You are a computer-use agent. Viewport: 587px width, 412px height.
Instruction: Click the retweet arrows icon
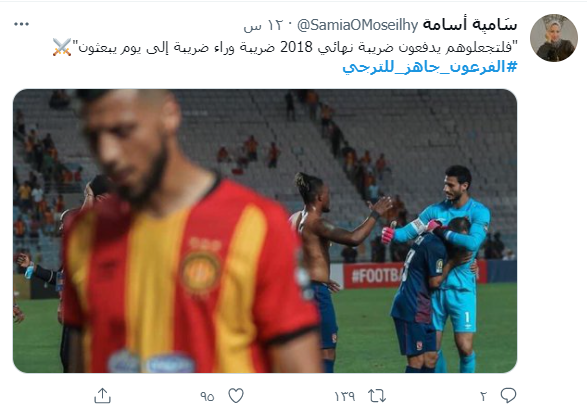[377, 396]
